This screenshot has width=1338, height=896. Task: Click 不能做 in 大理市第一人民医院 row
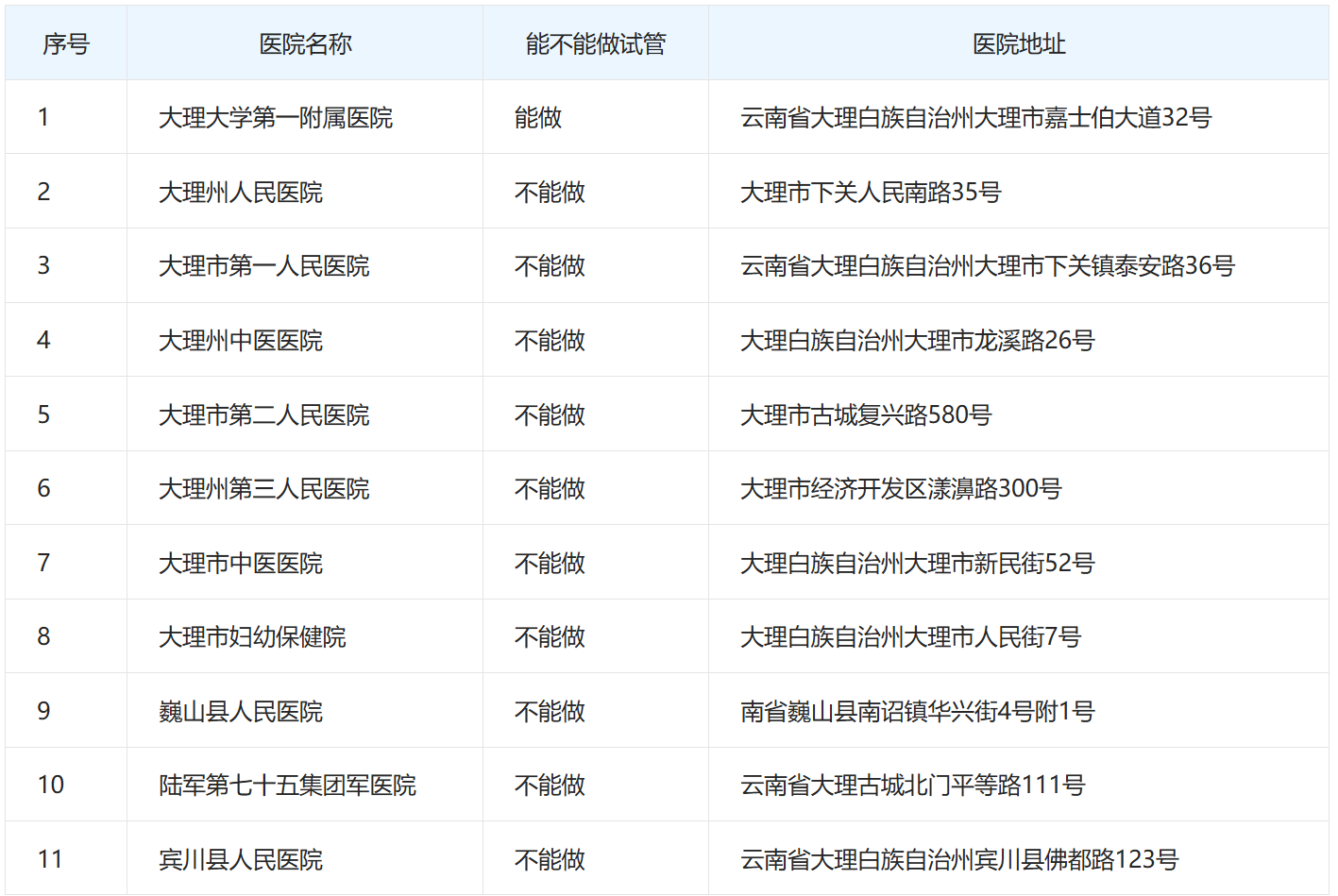550,265
